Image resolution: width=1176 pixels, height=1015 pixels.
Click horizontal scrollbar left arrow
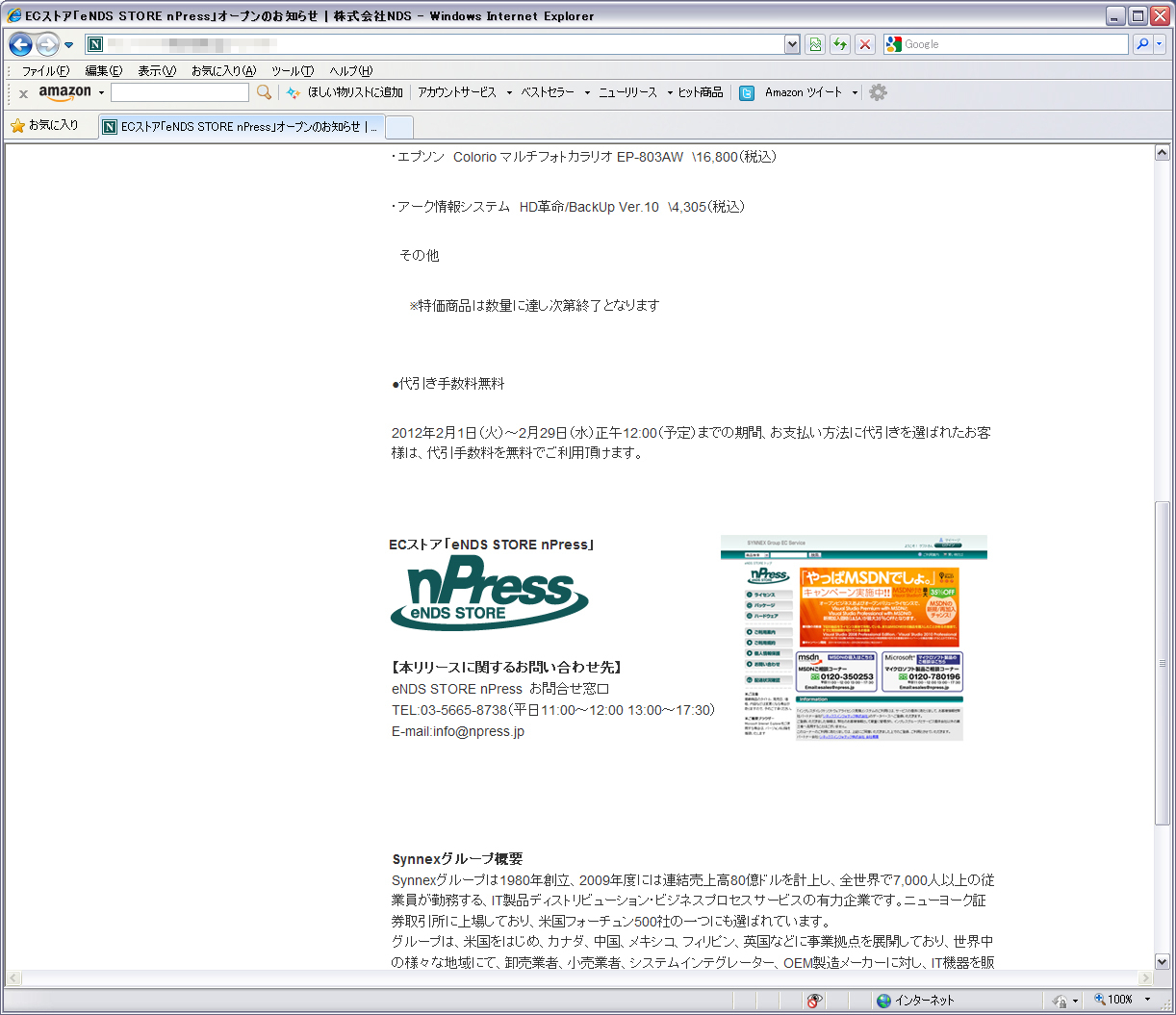click(13, 977)
